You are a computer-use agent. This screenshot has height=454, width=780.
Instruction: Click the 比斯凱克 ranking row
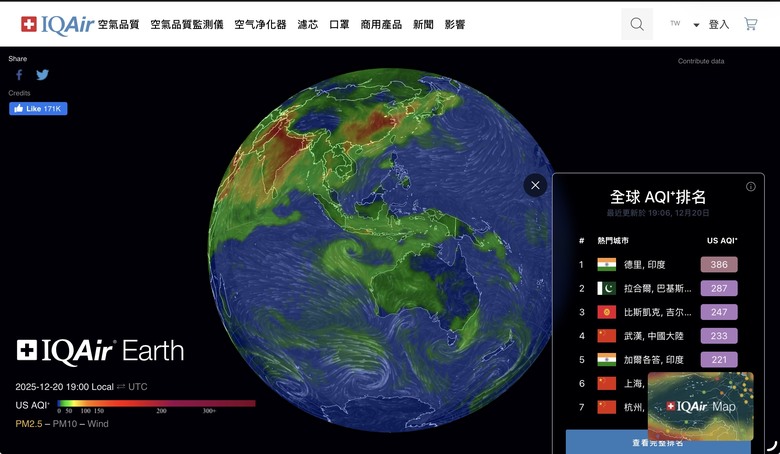(x=658, y=312)
